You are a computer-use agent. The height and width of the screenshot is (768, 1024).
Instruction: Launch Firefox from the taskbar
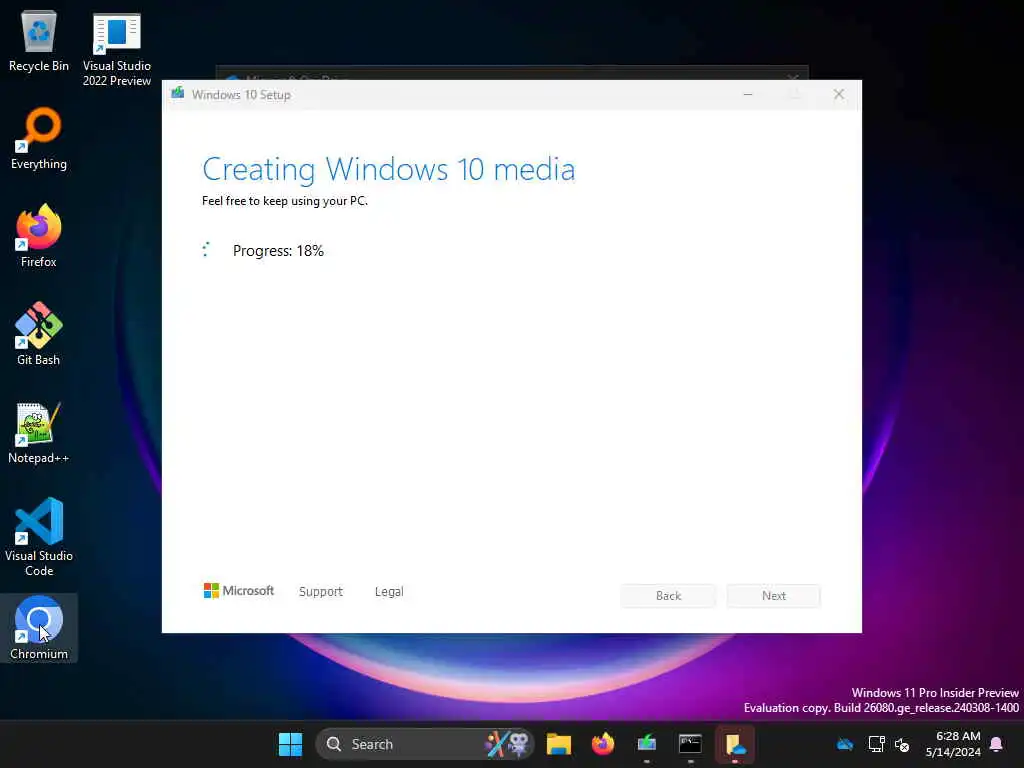point(603,744)
